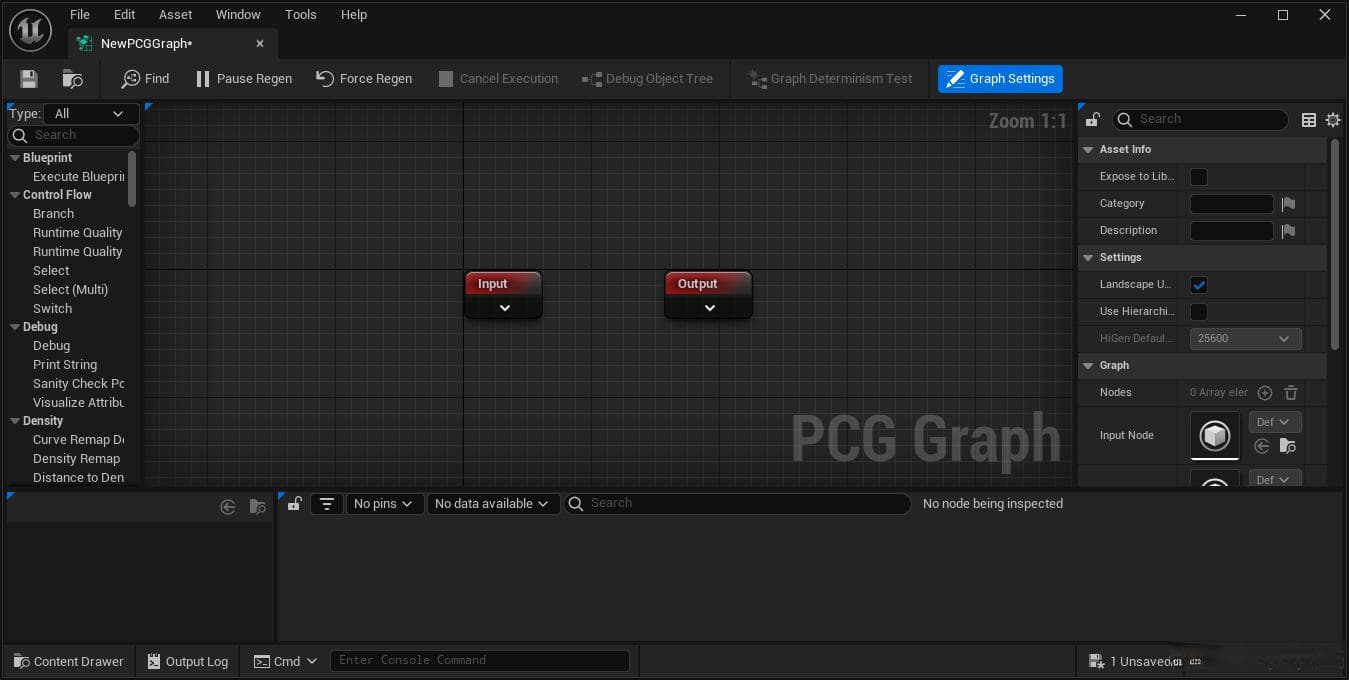The height and width of the screenshot is (680, 1349).
Task: Select the Execute Blueprint node entry
Action: pos(78,177)
